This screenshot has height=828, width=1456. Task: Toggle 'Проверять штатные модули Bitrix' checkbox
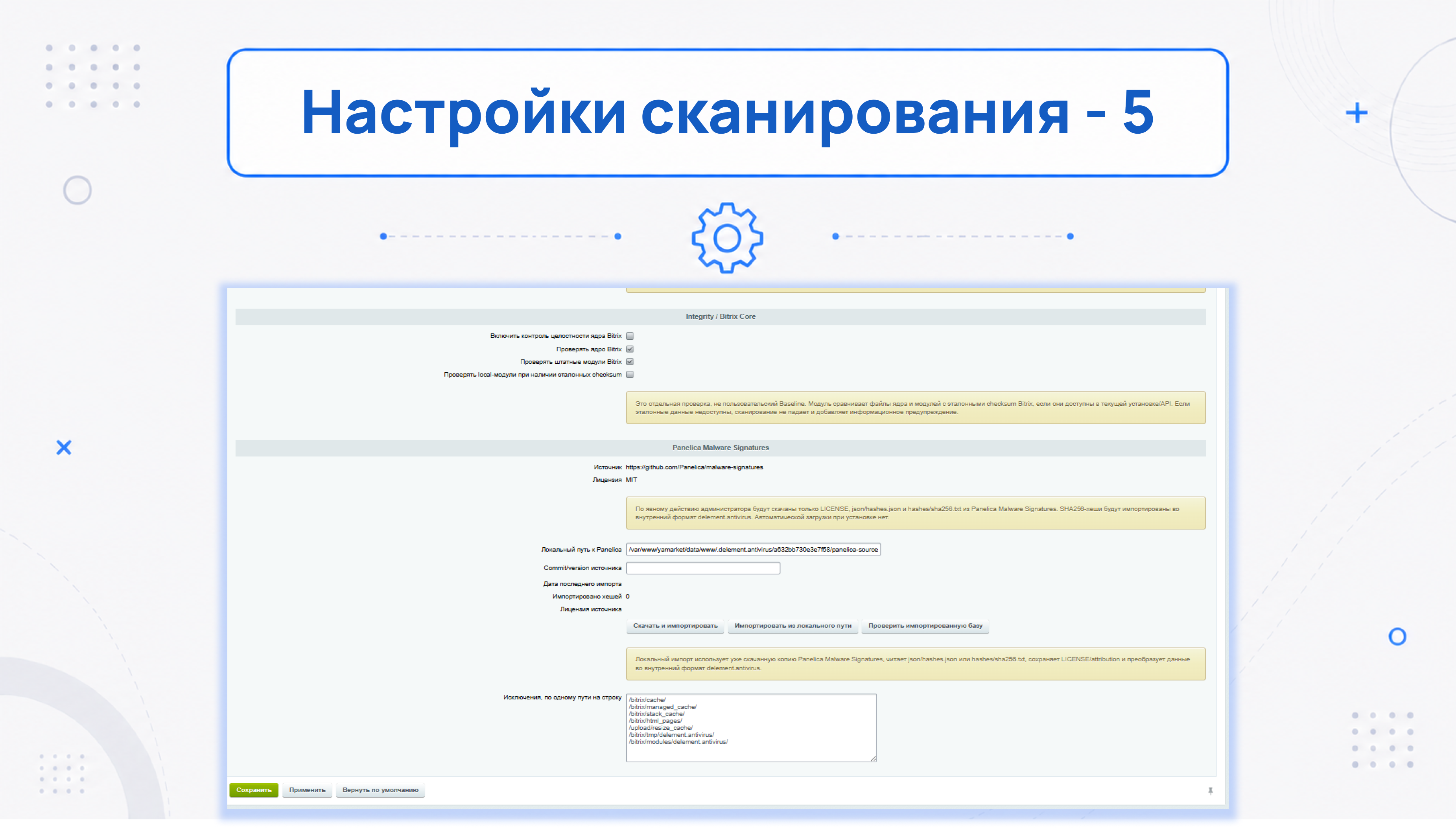(x=630, y=362)
